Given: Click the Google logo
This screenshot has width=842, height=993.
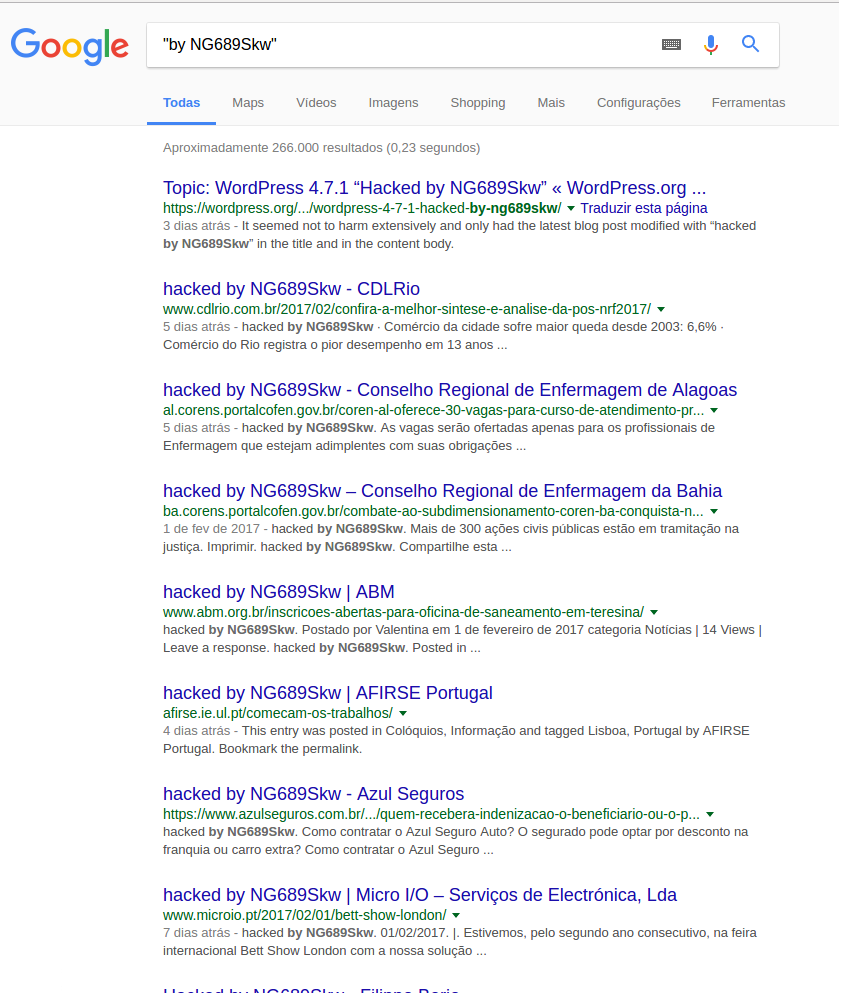Looking at the screenshot, I should click(70, 46).
